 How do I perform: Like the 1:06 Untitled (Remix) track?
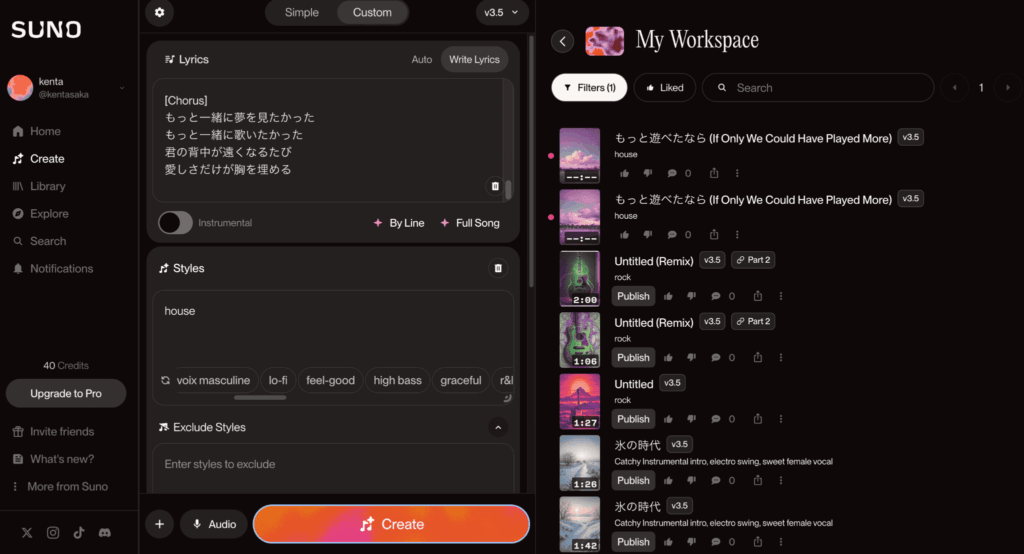pos(668,357)
